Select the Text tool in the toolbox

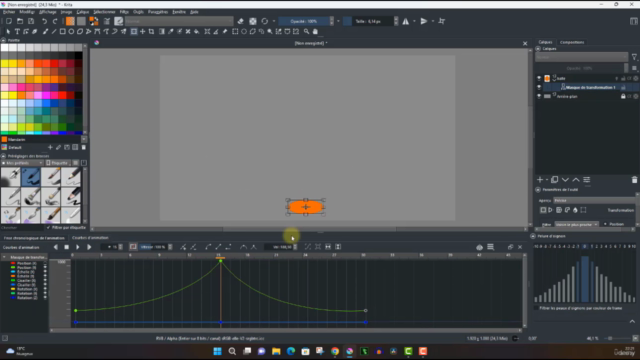pyautogui.click(x=17, y=31)
